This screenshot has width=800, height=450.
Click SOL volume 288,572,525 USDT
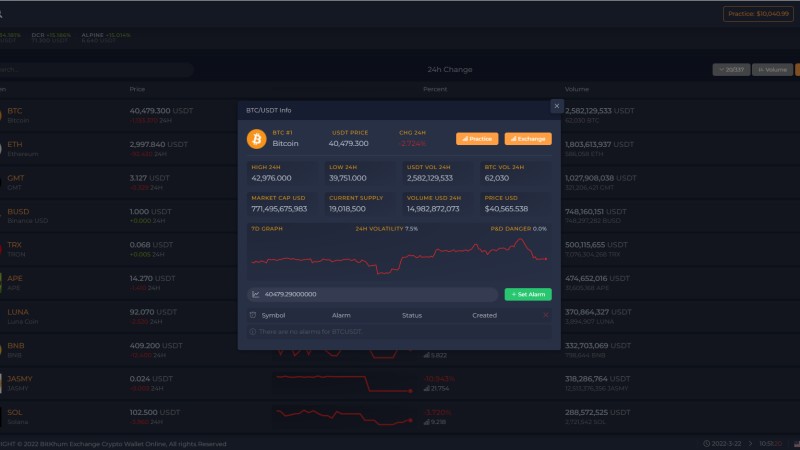[x=597, y=412]
